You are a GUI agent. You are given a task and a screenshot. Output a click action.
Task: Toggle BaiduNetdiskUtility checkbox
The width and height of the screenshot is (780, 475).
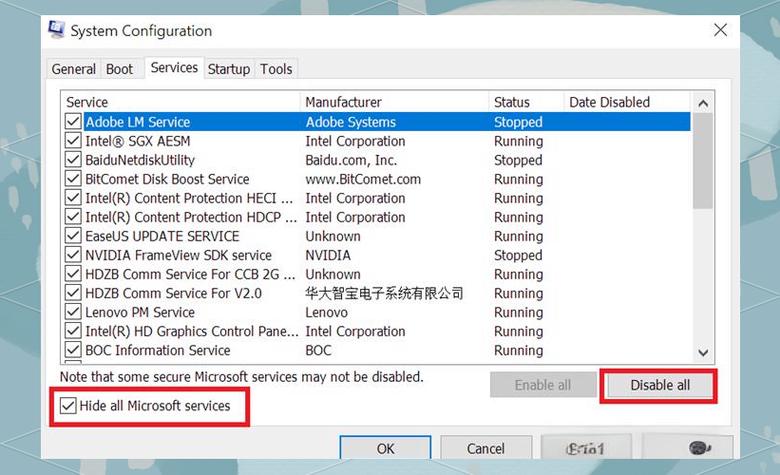coord(73,160)
